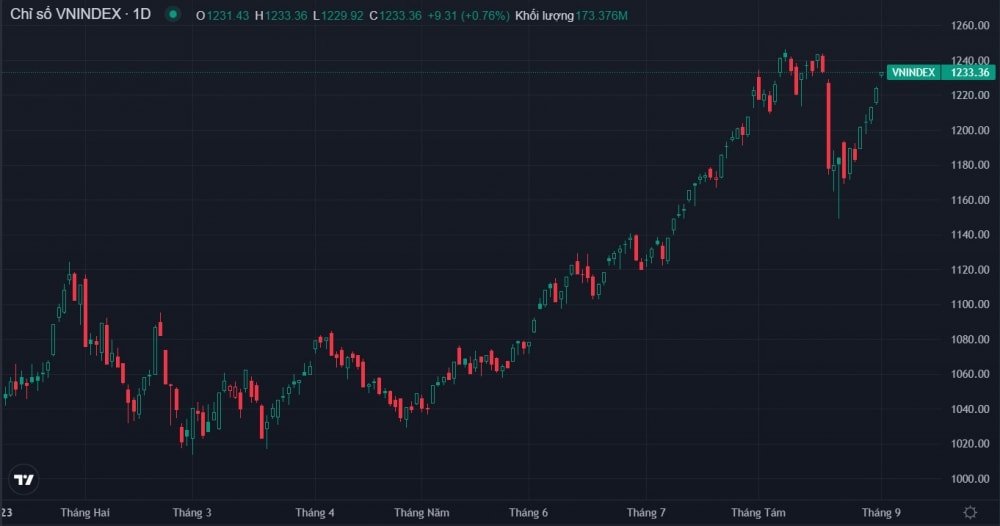Screen dimensions: 1000x526
Task: Click the 1160.00 price axis label
Action: pyautogui.click(x=970, y=200)
